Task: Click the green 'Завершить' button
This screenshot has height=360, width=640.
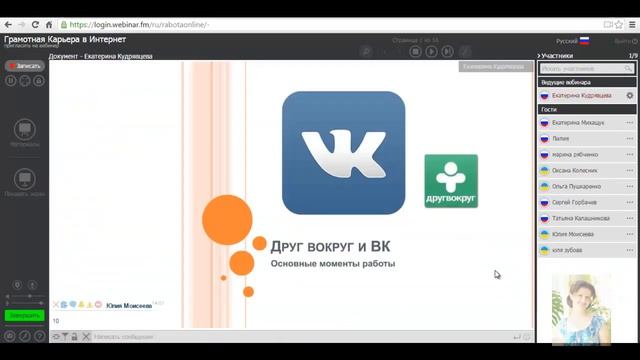Action: click(x=24, y=316)
